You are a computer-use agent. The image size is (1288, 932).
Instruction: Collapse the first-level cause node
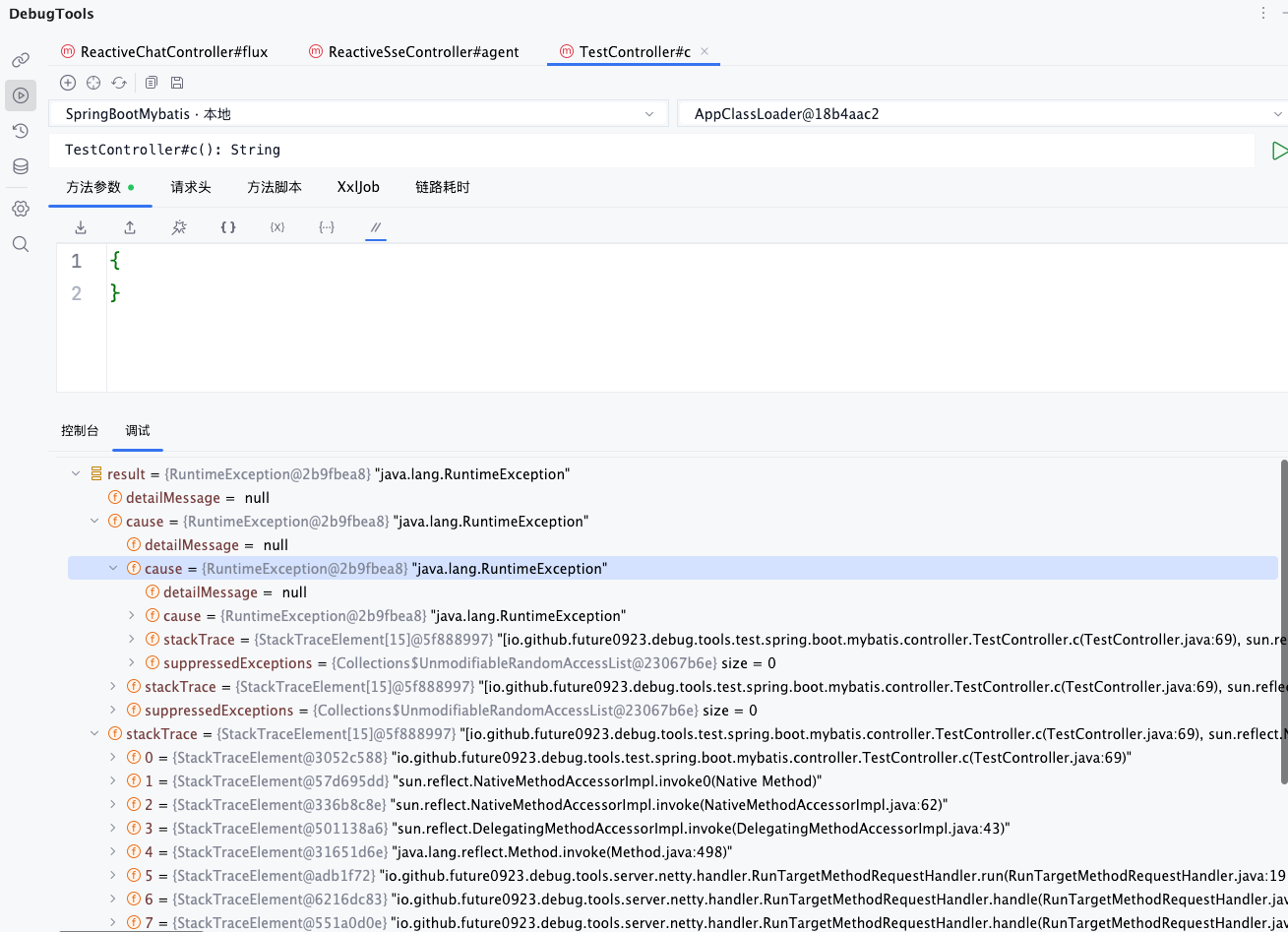click(x=94, y=522)
